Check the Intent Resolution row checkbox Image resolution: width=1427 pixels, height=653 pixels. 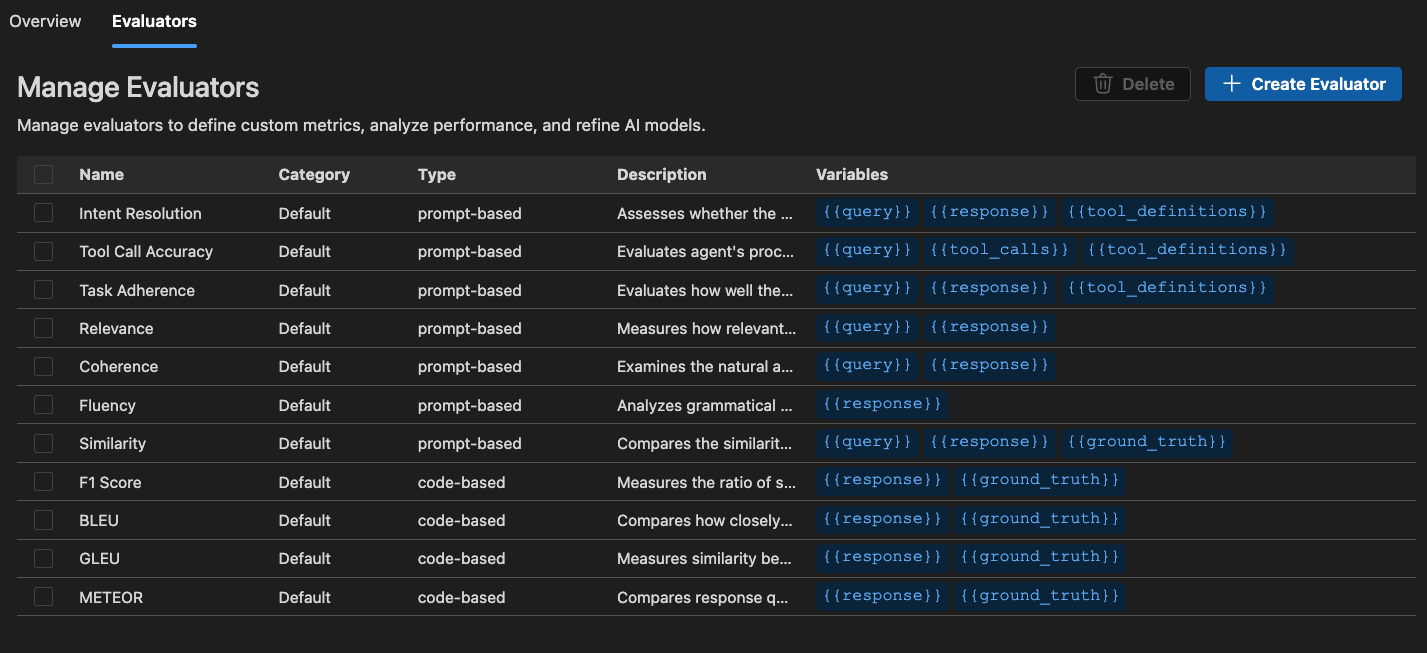pos(43,213)
